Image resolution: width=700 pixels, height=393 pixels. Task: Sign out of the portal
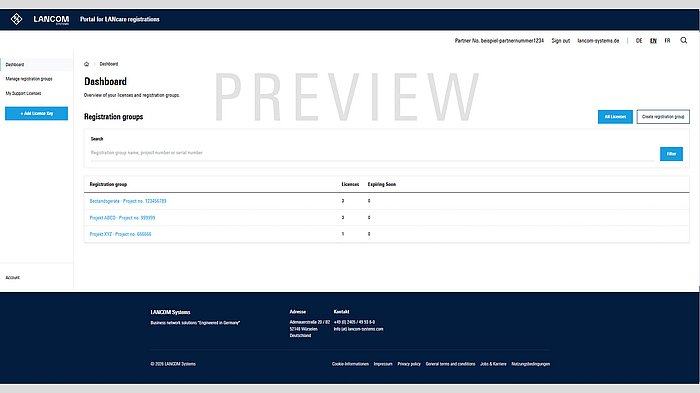[x=561, y=41]
